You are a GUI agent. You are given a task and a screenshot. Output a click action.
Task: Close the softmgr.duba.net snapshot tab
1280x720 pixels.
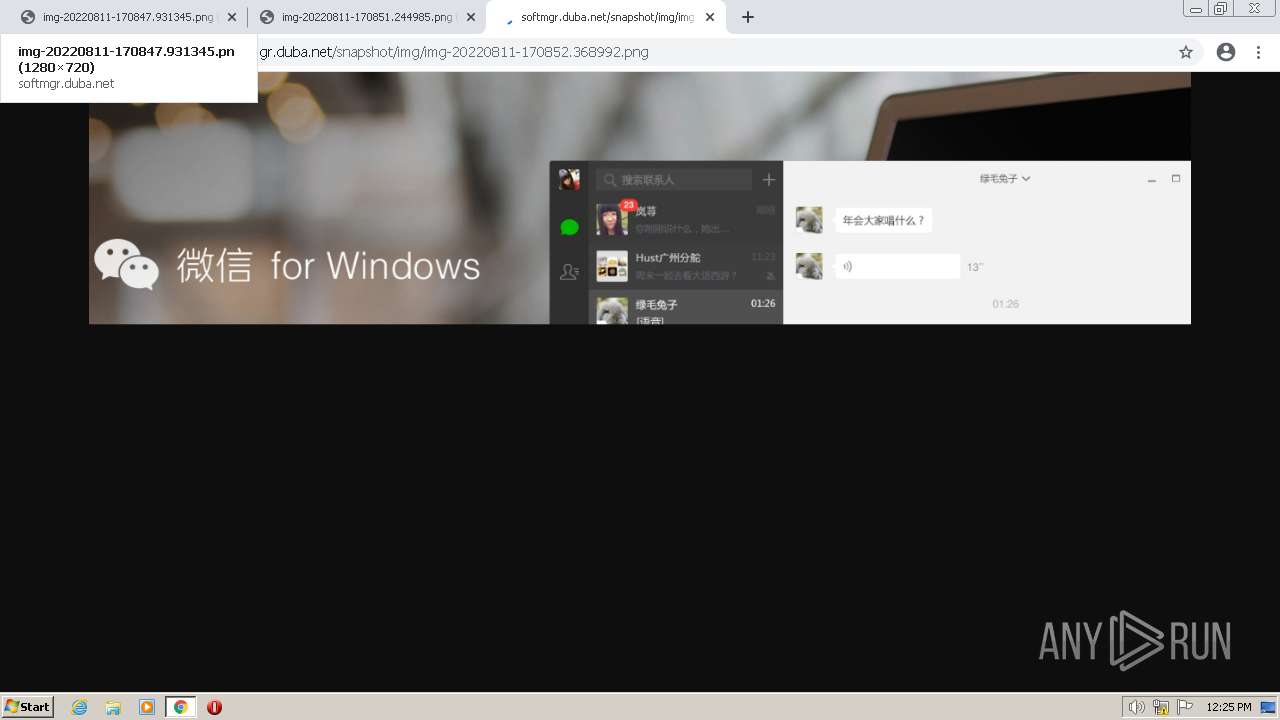(x=711, y=17)
